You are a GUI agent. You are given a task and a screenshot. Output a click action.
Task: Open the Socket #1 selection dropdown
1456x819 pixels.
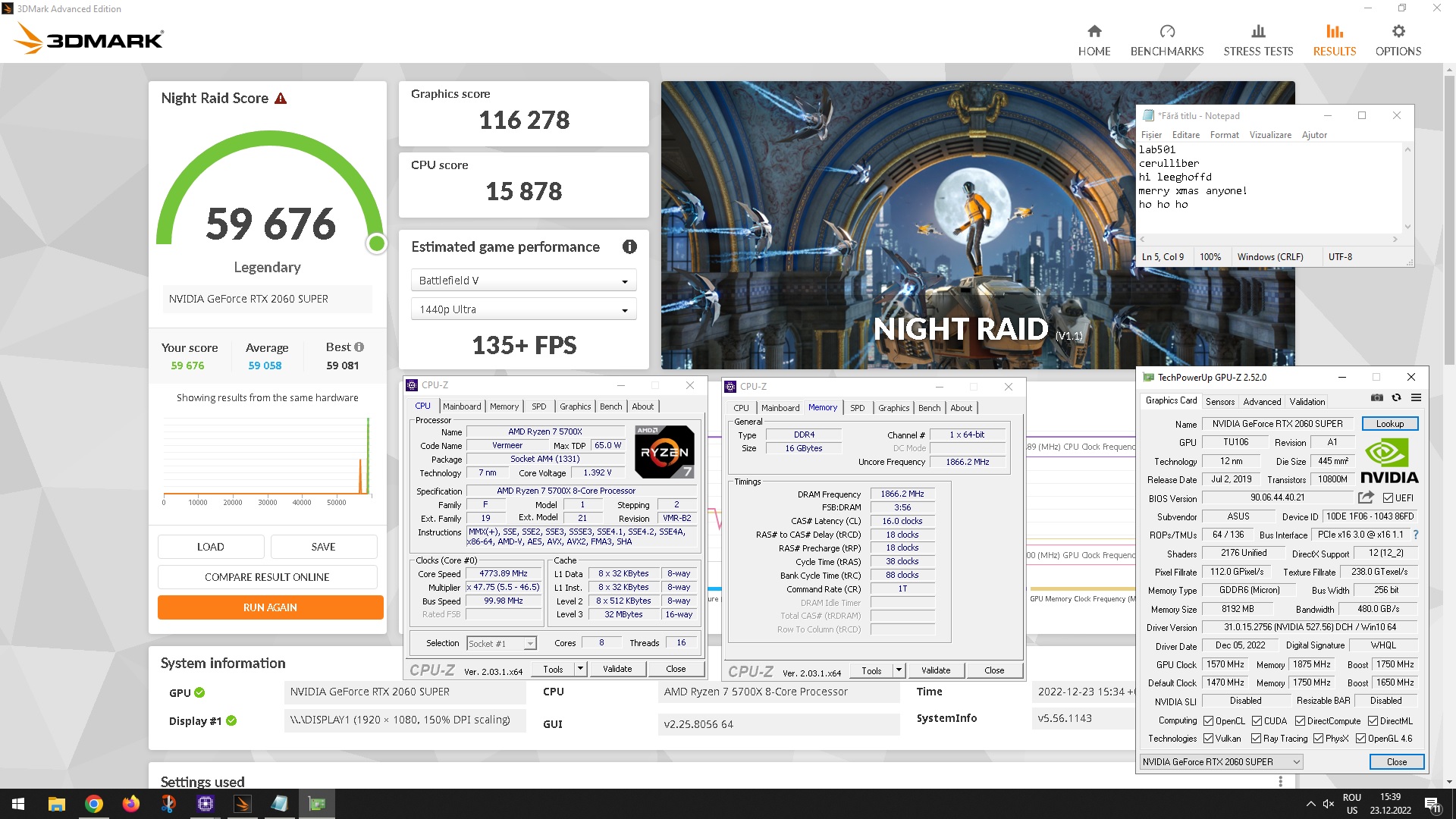501,644
